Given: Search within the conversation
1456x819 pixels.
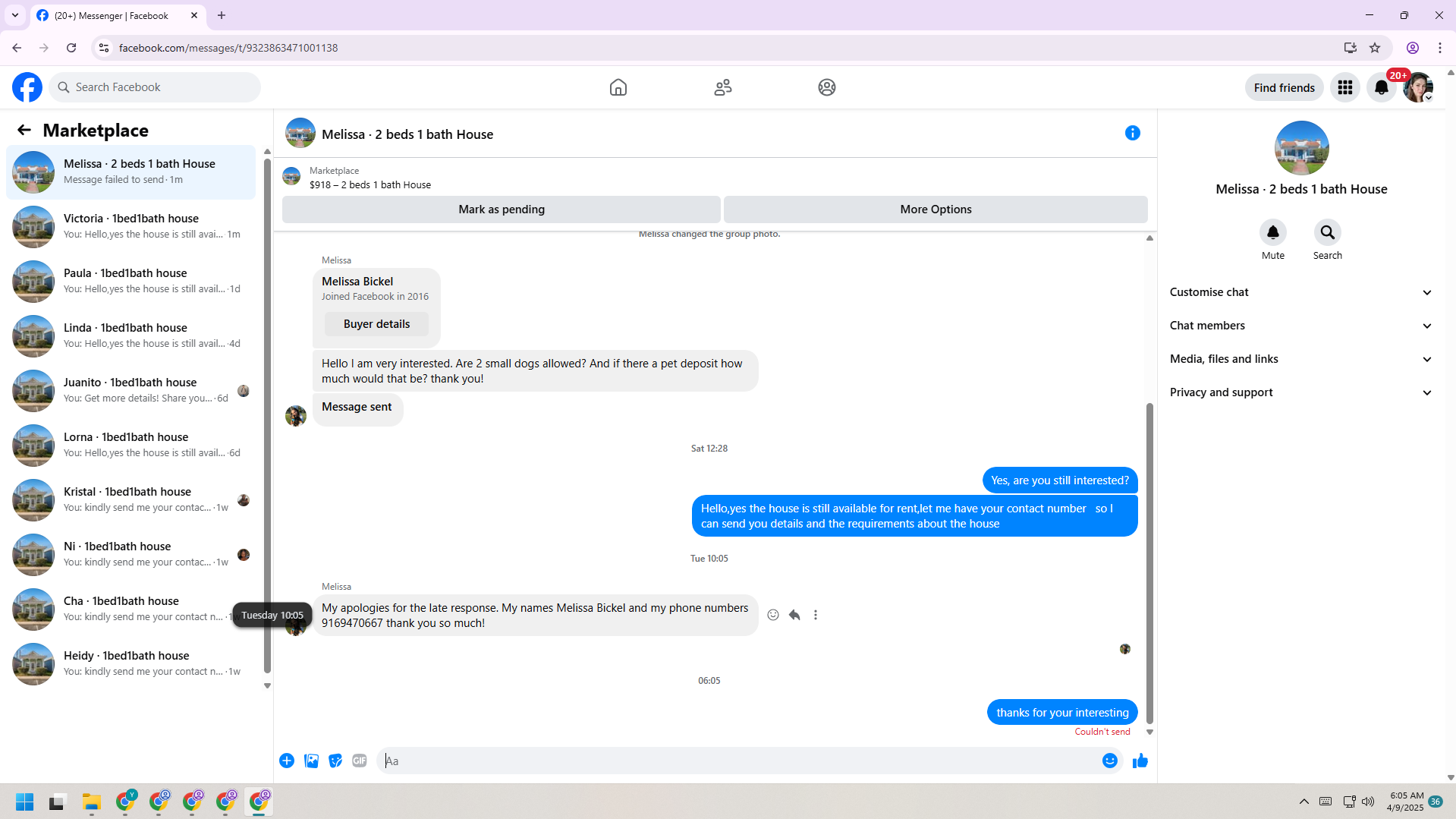Looking at the screenshot, I should (1328, 232).
